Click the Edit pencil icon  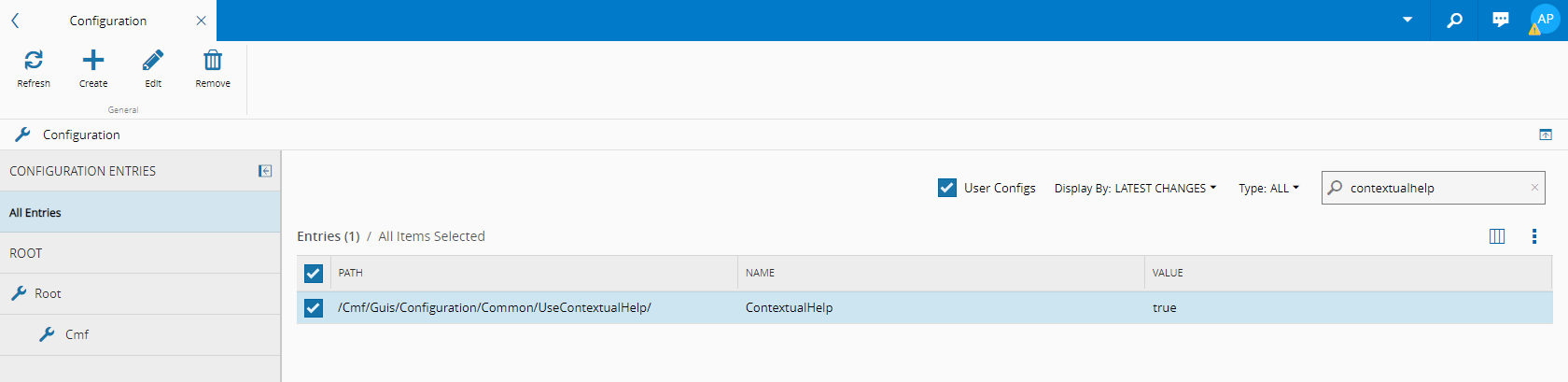[x=153, y=62]
